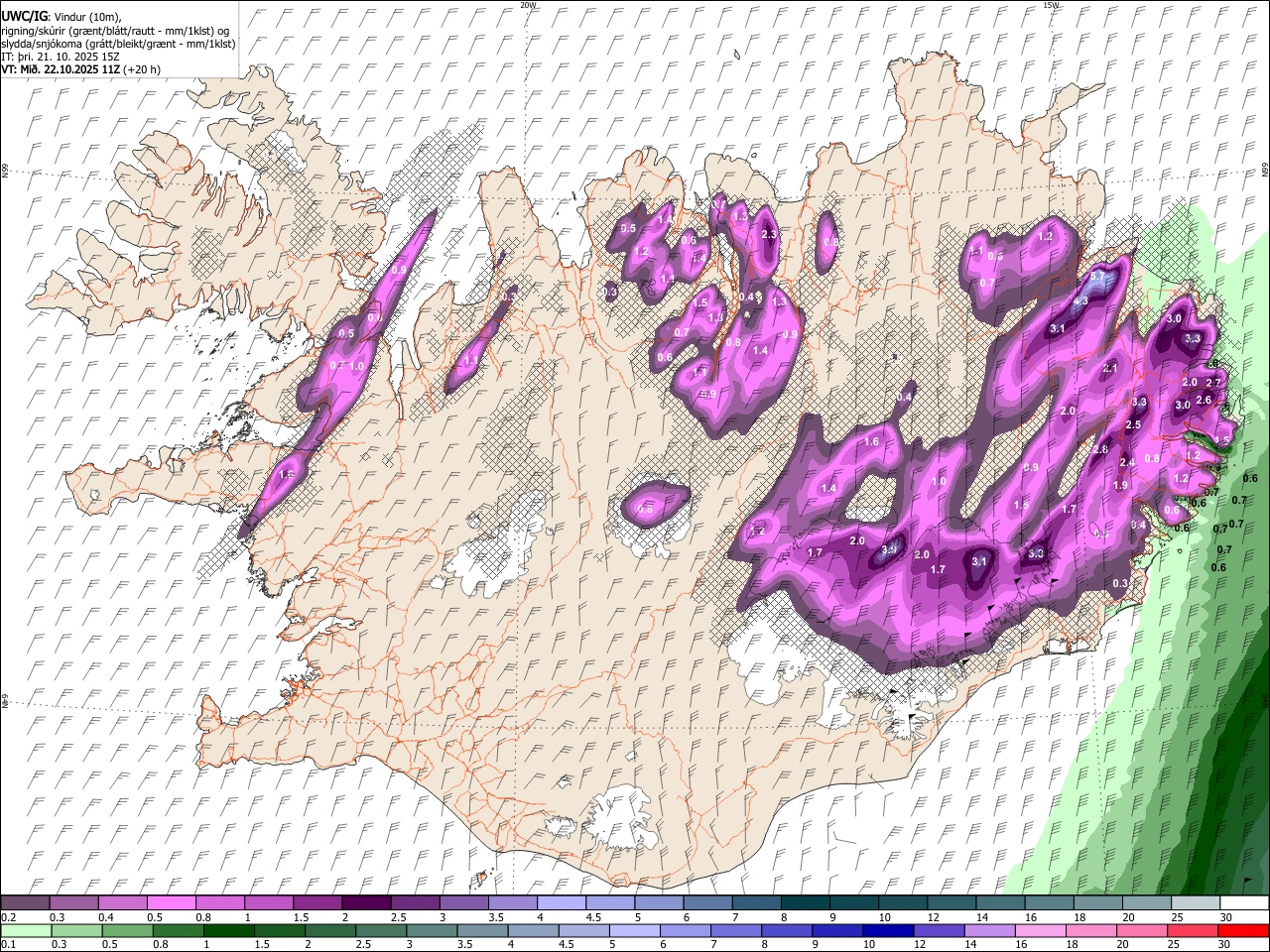Click the "2.6" snowfall value on the map
Image resolution: width=1270 pixels, height=952 pixels.
point(1204,401)
